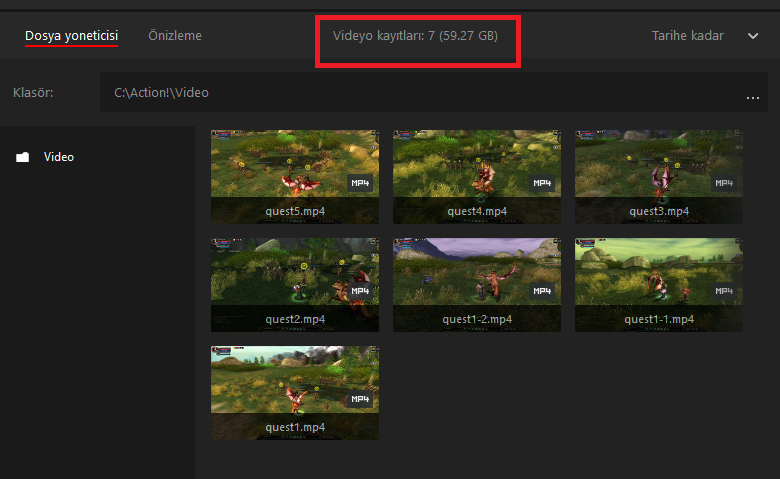Screen dimensions: 780x479
Task: Click the MP4 badge on quest1.mp4
Action: (x=360, y=399)
